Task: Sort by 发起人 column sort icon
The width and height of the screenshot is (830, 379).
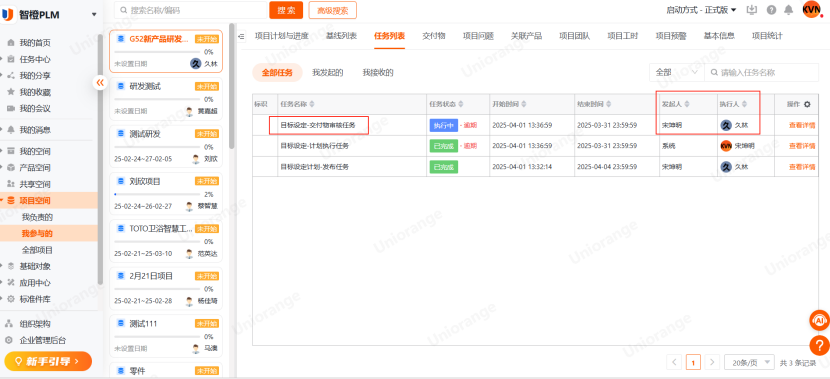Action: tap(687, 104)
